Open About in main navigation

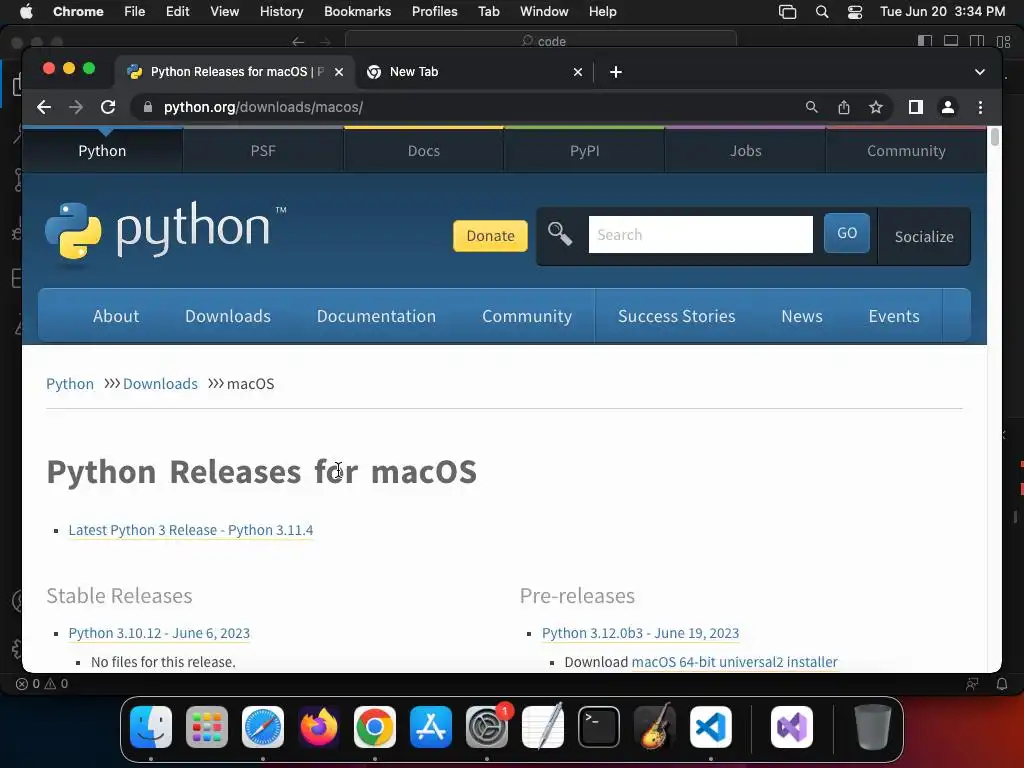(116, 316)
